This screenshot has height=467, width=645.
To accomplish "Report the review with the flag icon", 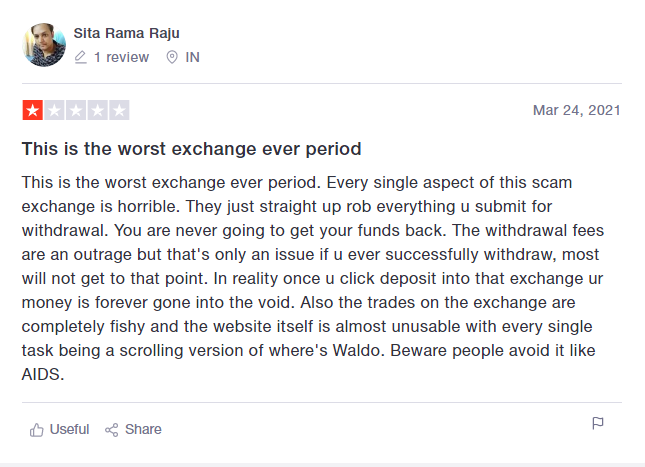I will pyautogui.click(x=598, y=424).
